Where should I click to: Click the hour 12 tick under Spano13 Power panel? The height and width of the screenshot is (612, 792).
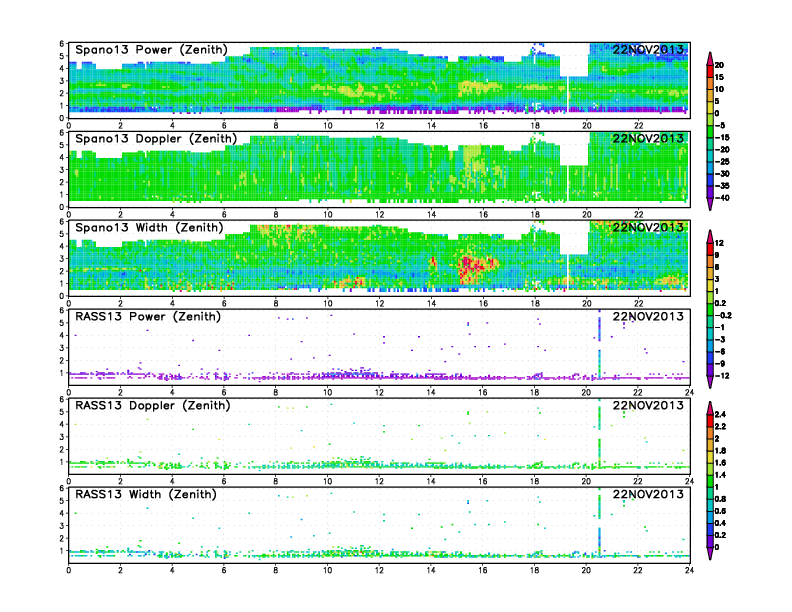click(x=379, y=126)
